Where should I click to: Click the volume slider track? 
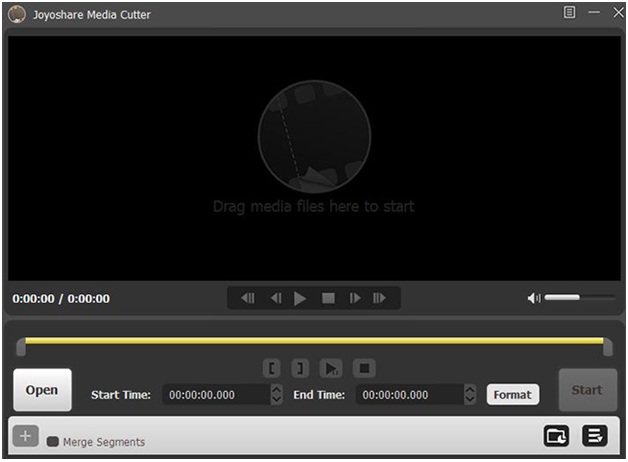click(580, 298)
